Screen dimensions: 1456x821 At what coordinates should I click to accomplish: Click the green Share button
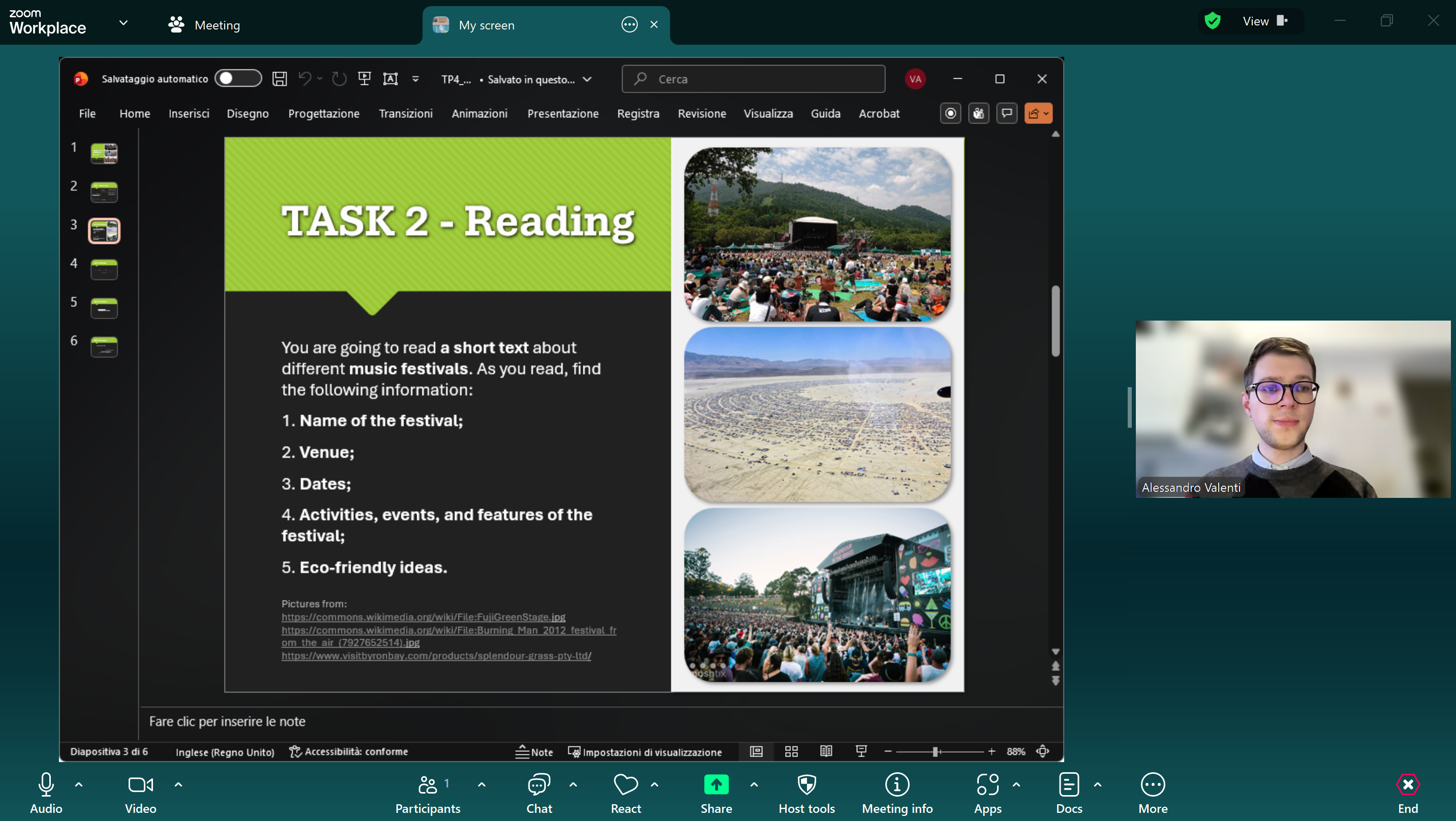click(x=716, y=784)
